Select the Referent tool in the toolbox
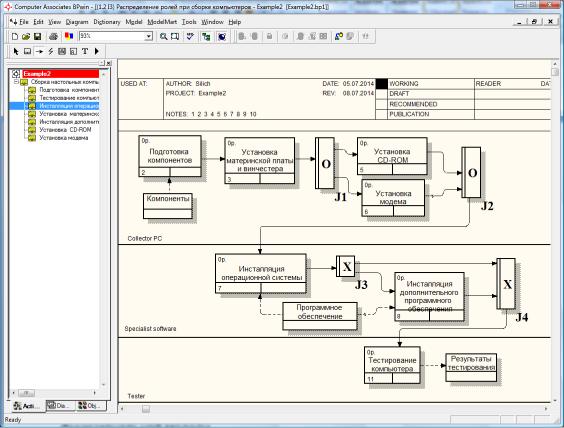 tap(73, 51)
